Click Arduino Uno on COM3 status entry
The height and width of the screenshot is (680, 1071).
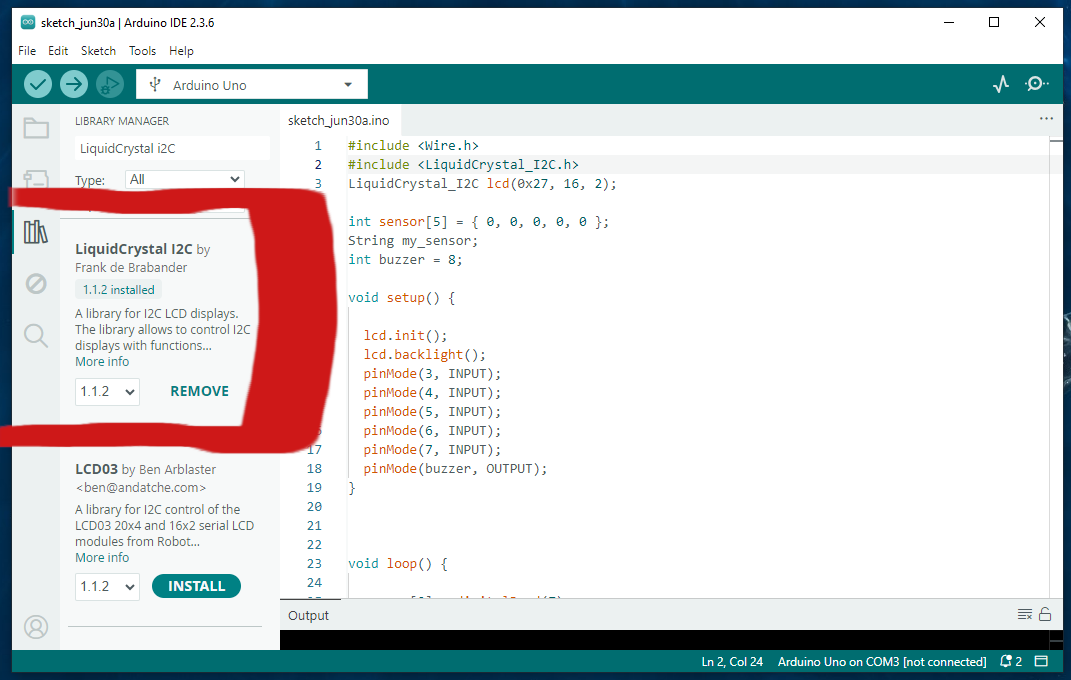tap(882, 662)
